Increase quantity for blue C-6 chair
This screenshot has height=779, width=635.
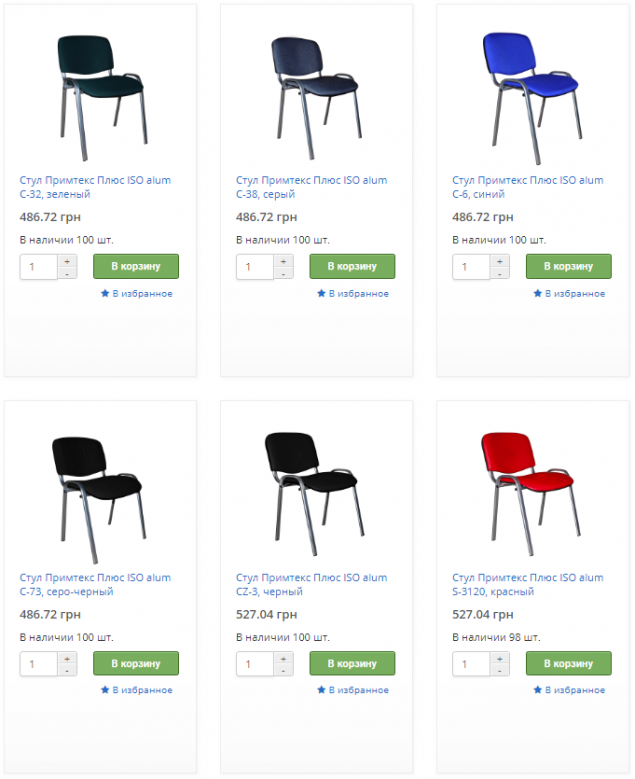pos(500,261)
